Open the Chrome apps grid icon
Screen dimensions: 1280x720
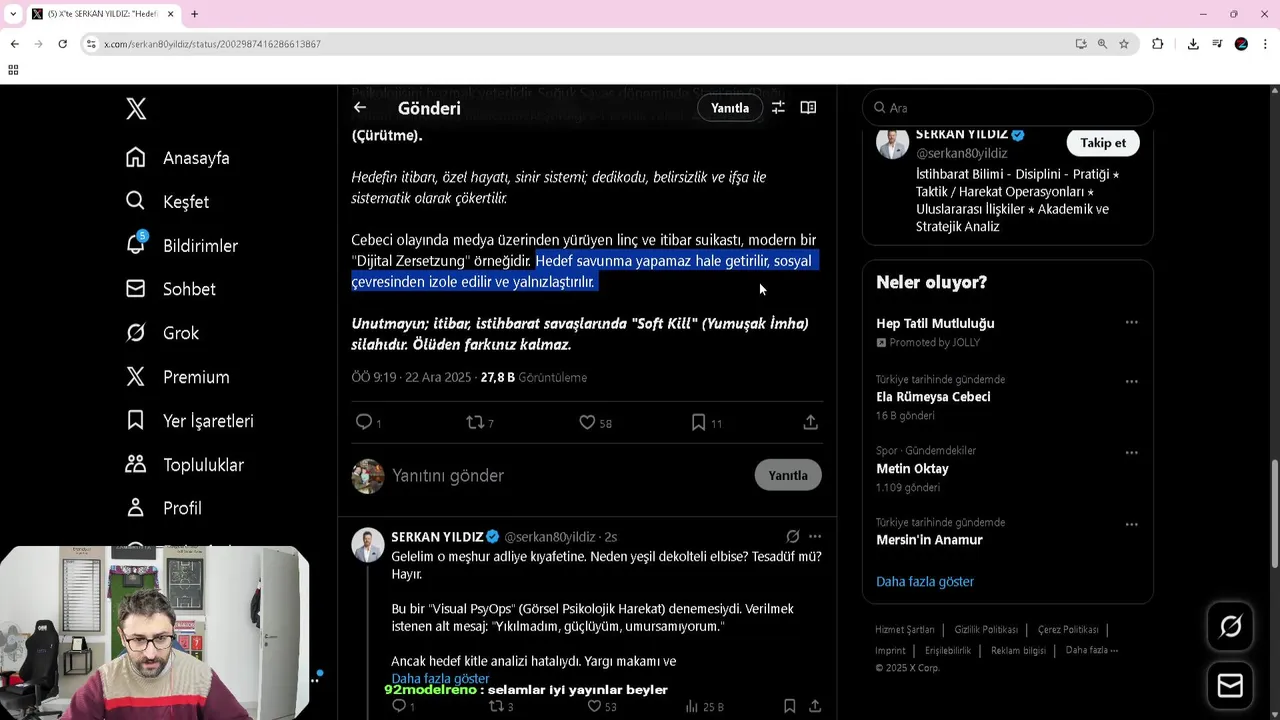pos(13,70)
